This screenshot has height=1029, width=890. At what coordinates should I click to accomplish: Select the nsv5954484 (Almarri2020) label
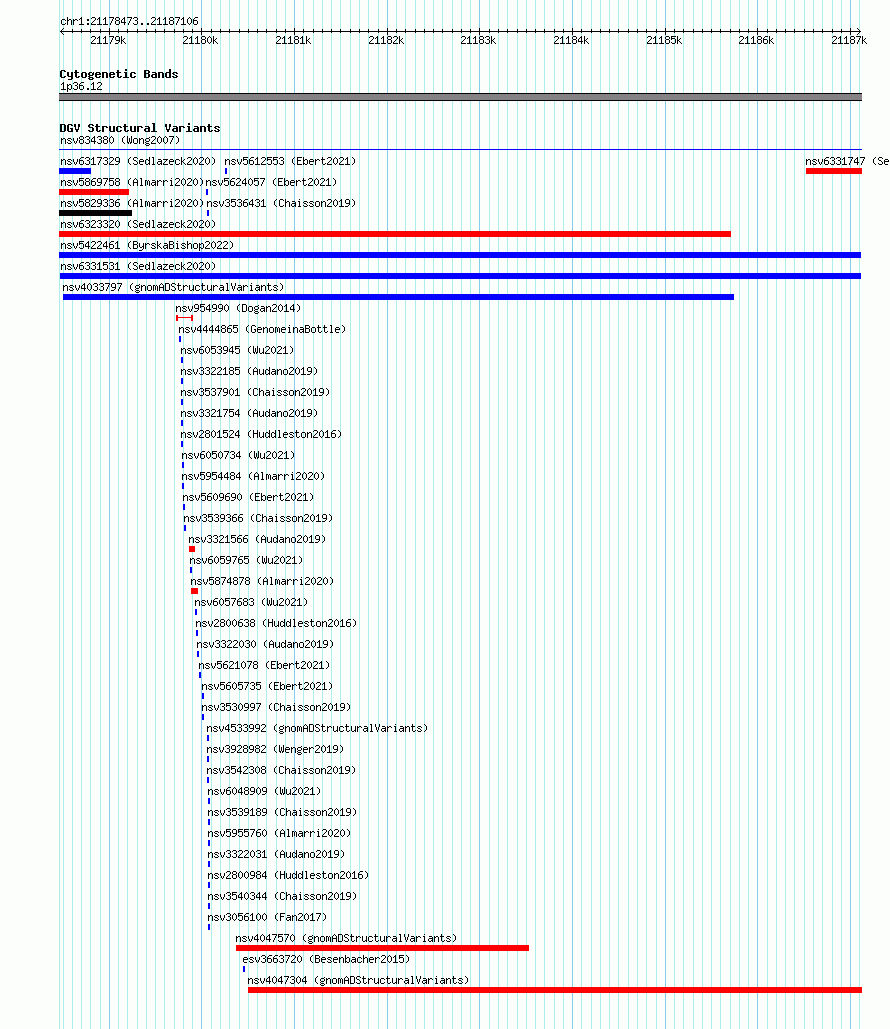pyautogui.click(x=253, y=476)
